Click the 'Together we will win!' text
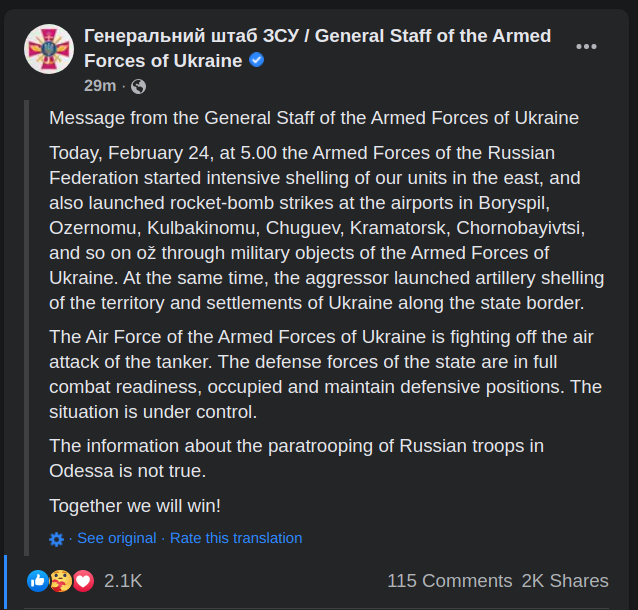This screenshot has width=638, height=610. coord(135,506)
